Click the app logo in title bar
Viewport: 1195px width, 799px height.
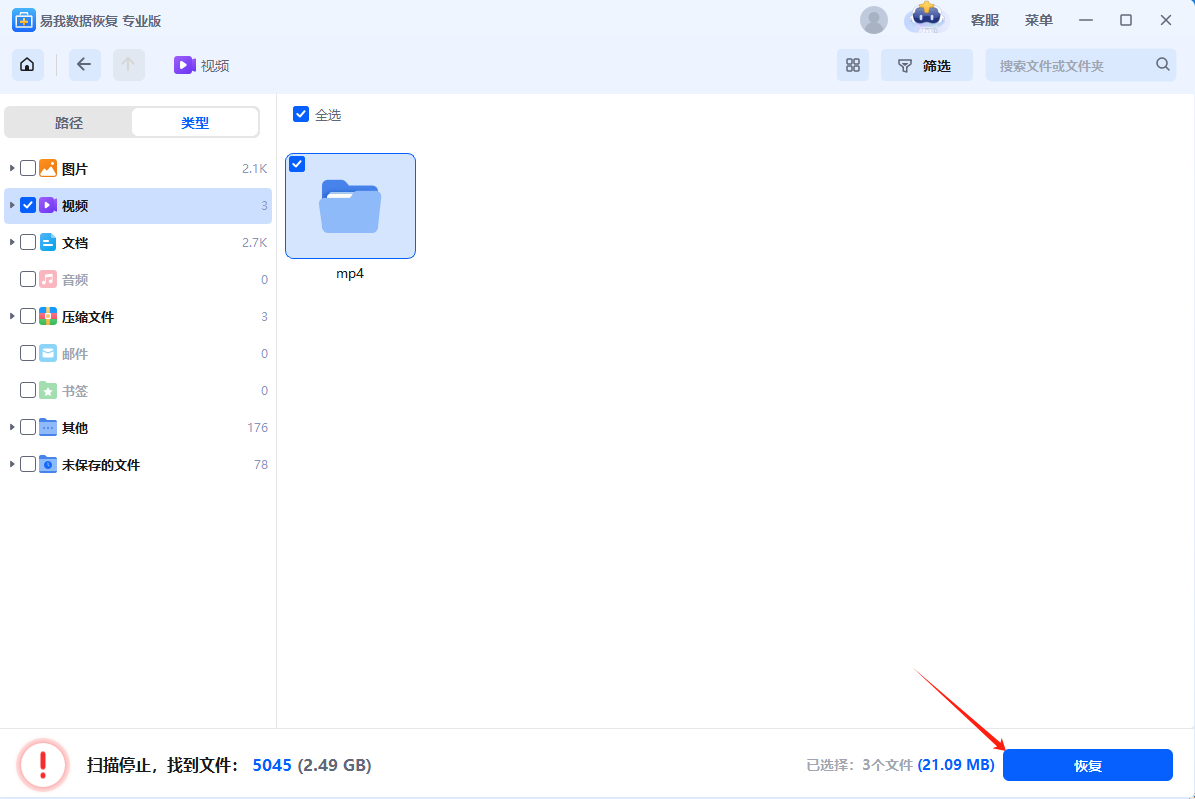(24, 21)
